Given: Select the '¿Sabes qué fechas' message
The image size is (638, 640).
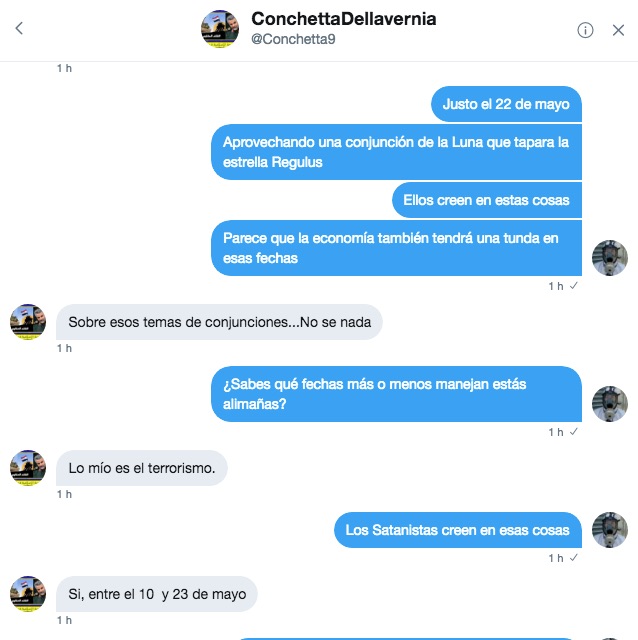Looking at the screenshot, I should 396,394.
